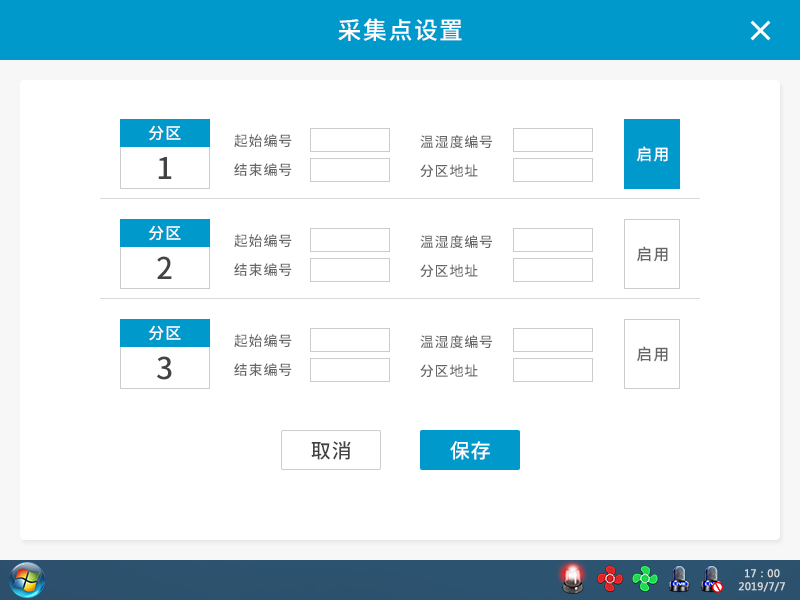This screenshot has height=600, width=800.
Task: Focus 温湿度编号 field of 分区 2
Action: 553,240
